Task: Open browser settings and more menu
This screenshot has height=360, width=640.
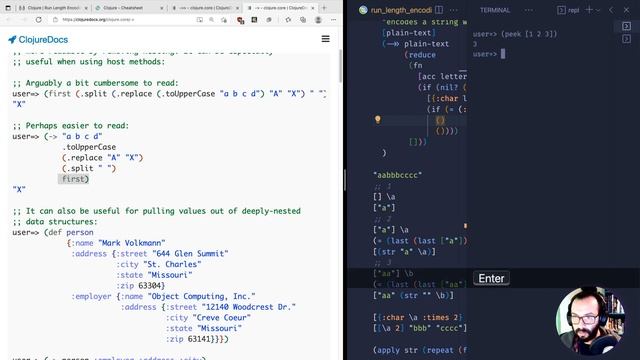Action: tap(333, 20)
